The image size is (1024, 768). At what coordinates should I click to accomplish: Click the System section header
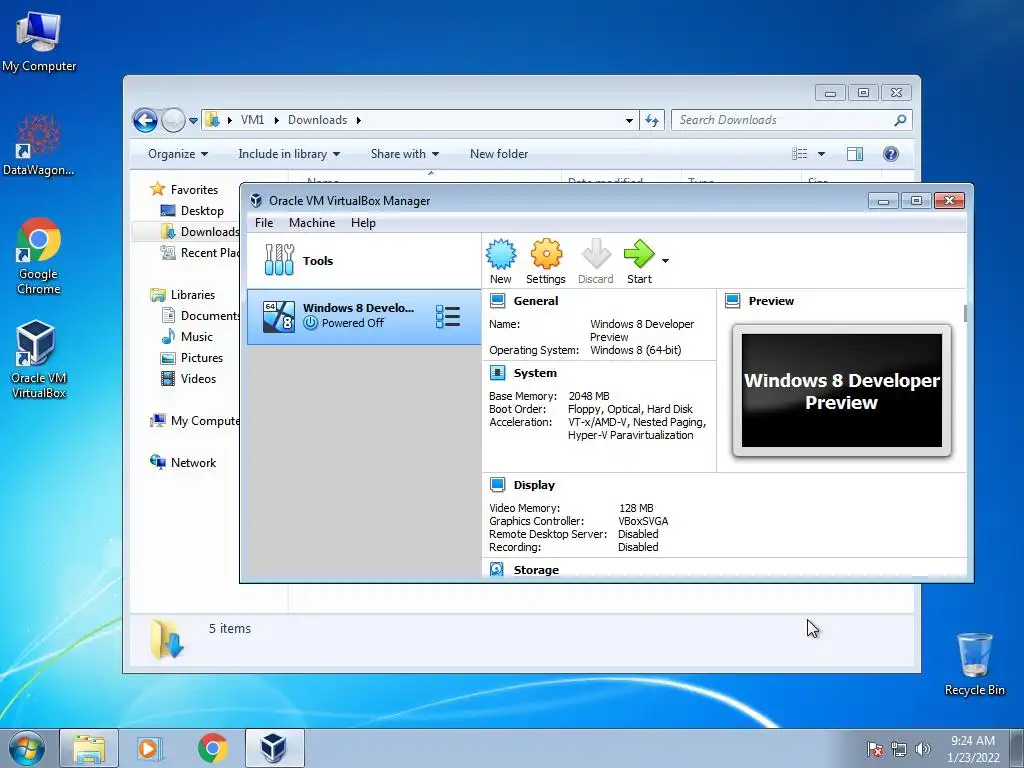point(535,373)
